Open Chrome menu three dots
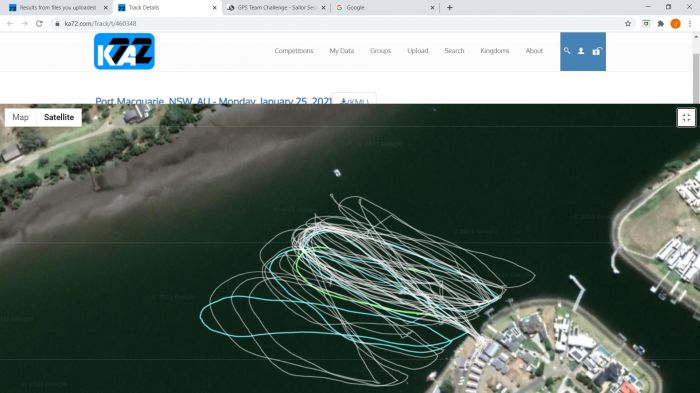 click(x=690, y=24)
